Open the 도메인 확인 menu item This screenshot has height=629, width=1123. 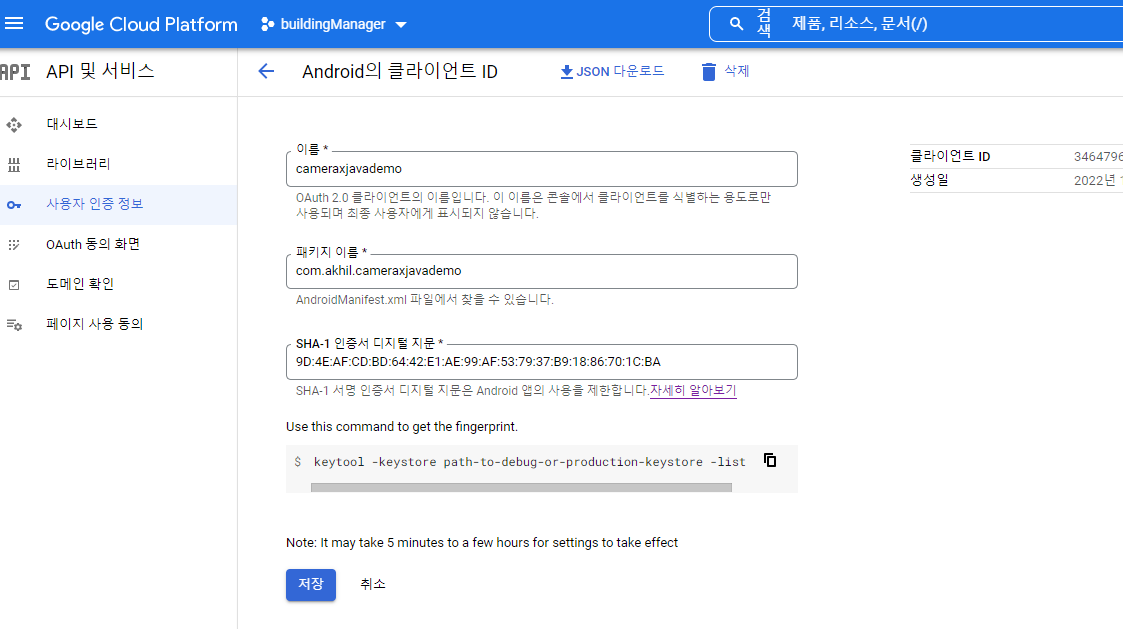tap(118, 284)
